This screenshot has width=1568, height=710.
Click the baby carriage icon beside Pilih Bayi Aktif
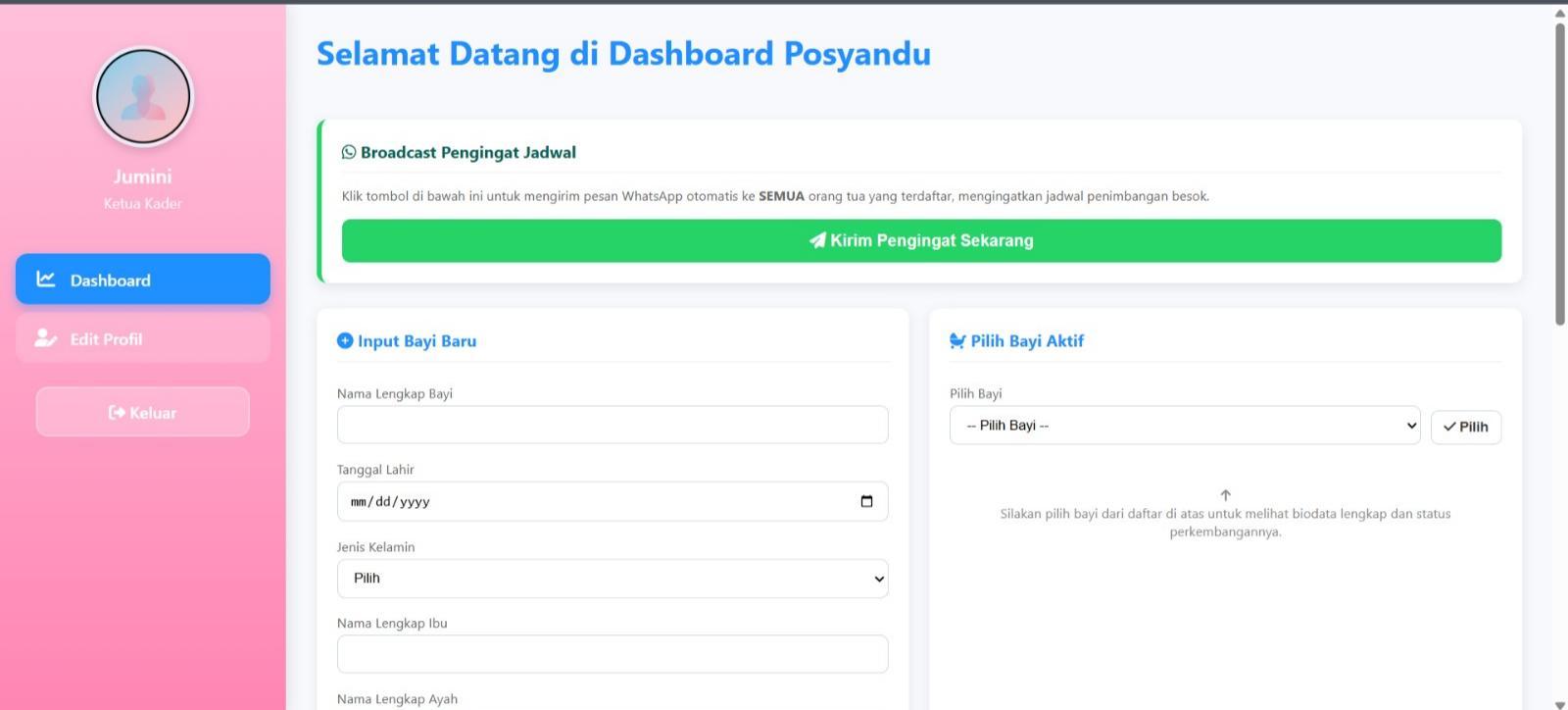[x=957, y=340]
